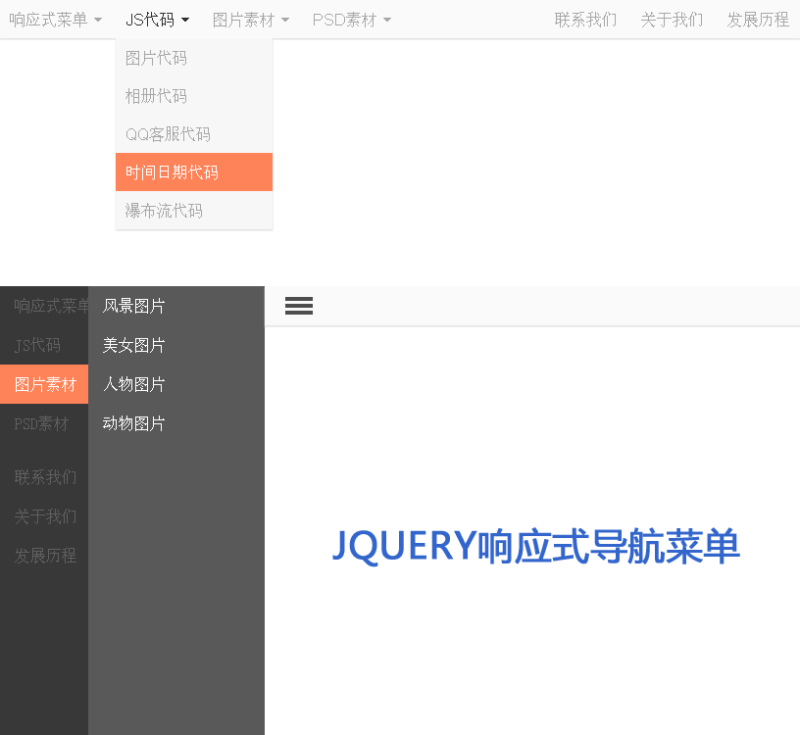Click the JQUERY响应式导航菜单 heading text

(535, 548)
